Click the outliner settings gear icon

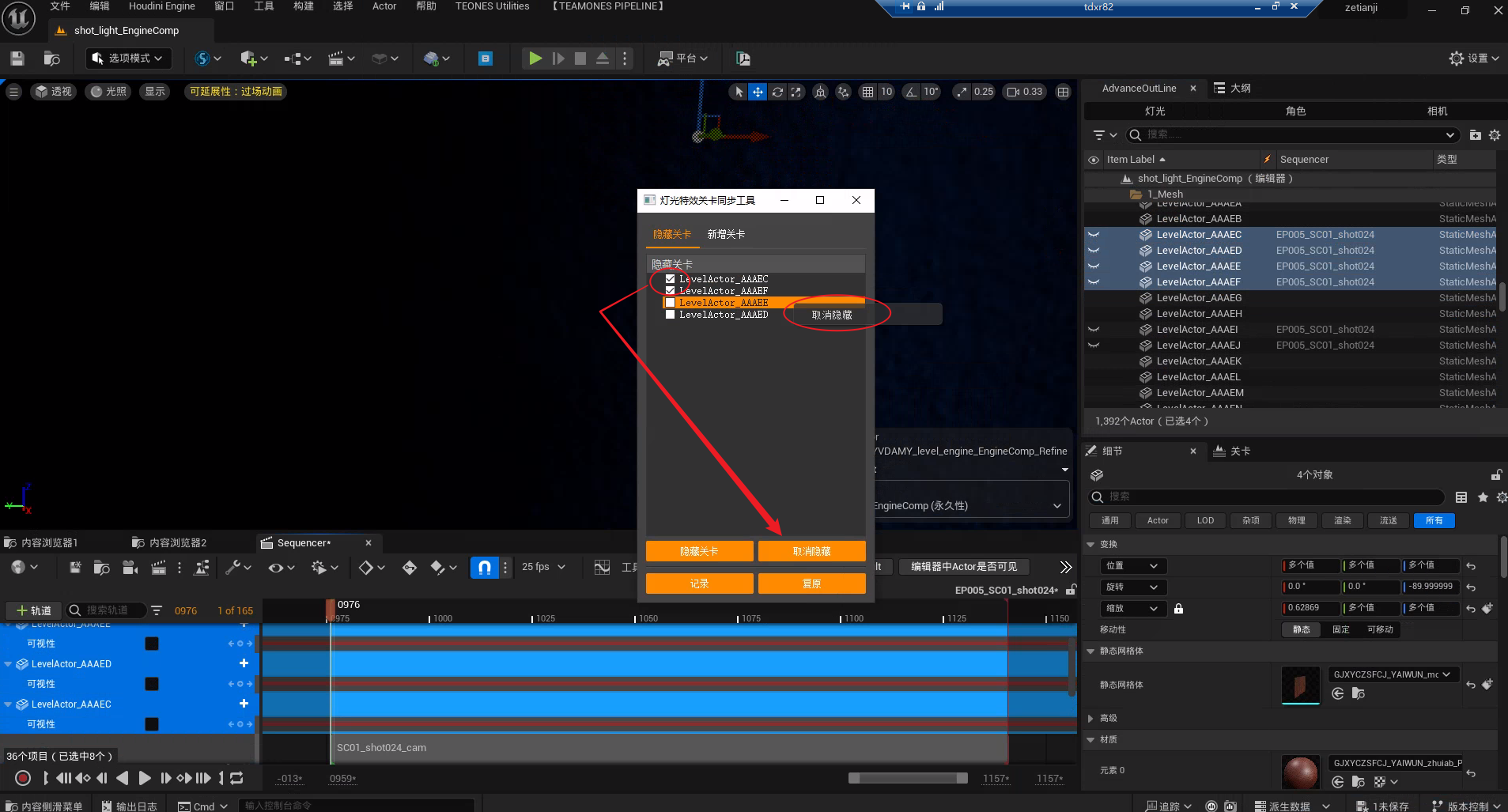[1494, 135]
